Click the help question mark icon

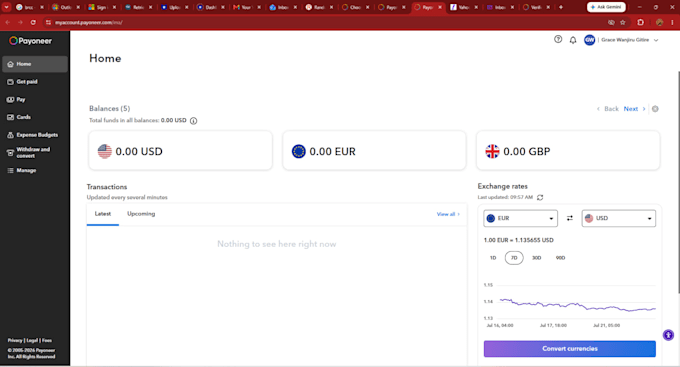558,39
